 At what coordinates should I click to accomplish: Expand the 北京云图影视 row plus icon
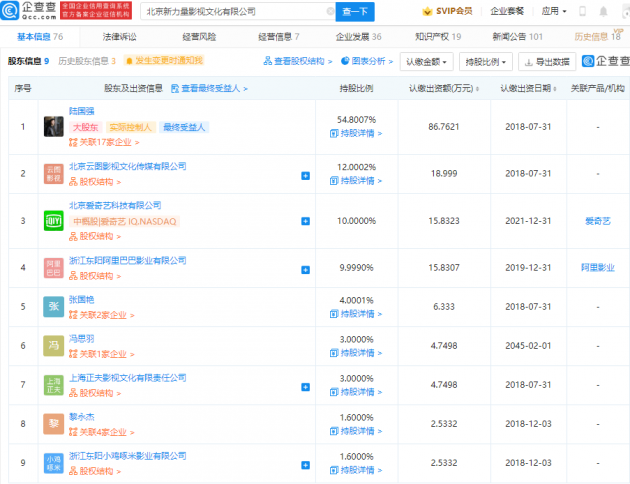point(305,176)
